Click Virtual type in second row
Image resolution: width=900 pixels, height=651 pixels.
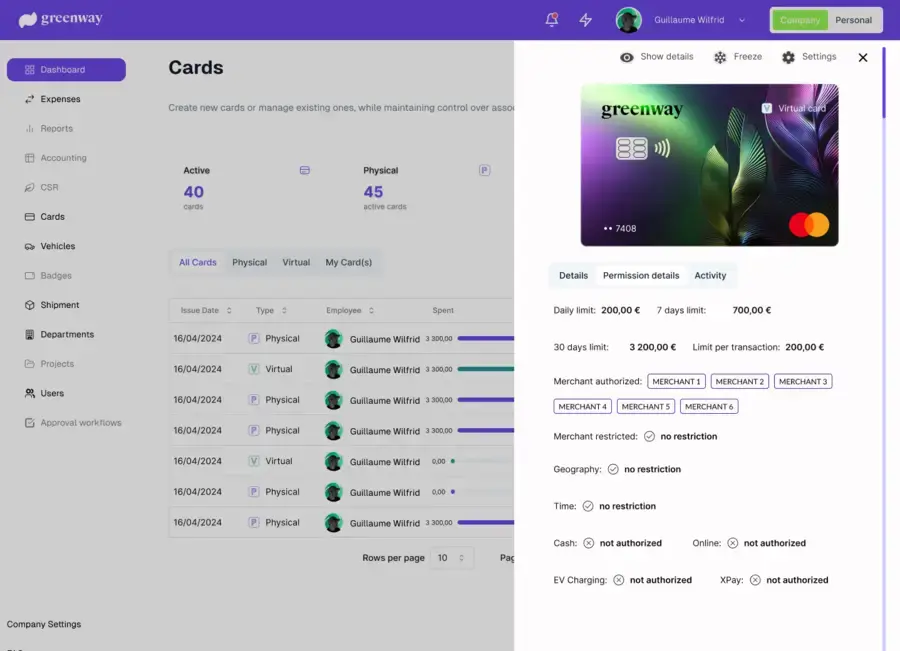coord(271,369)
